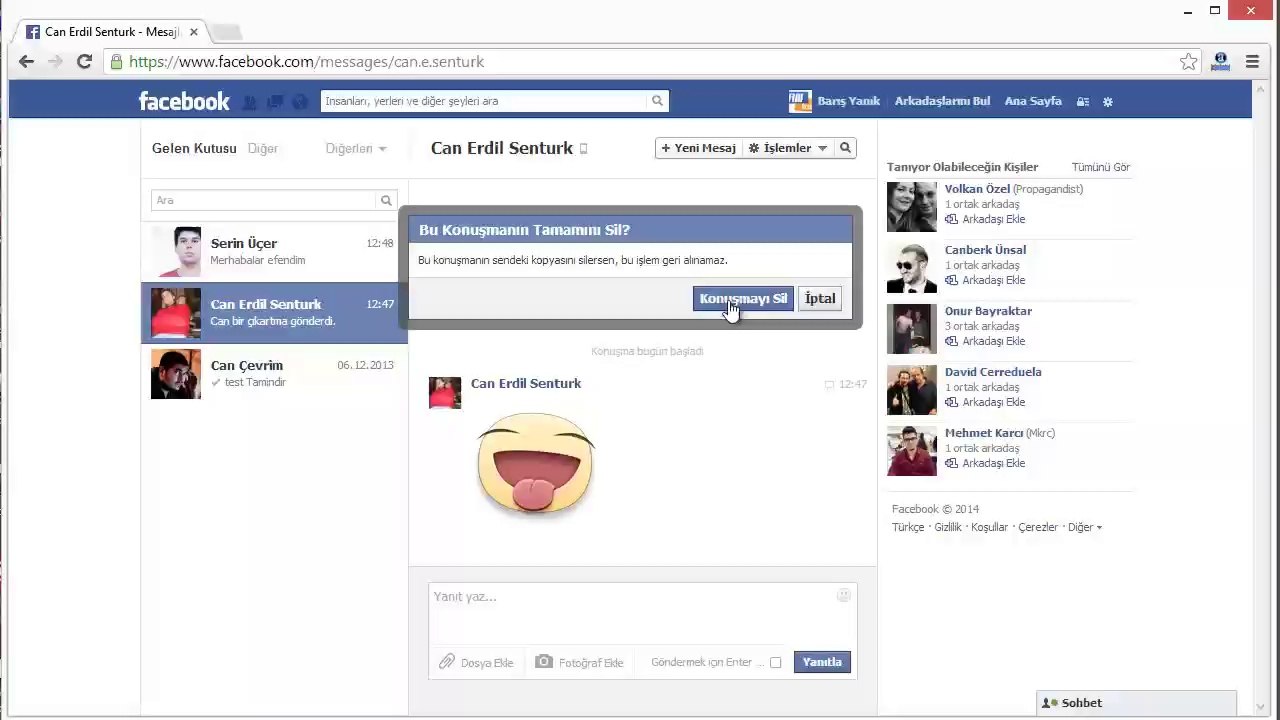The image size is (1280, 720).
Task: Click the Fotoğraf Ekle label
Action: coord(591,663)
